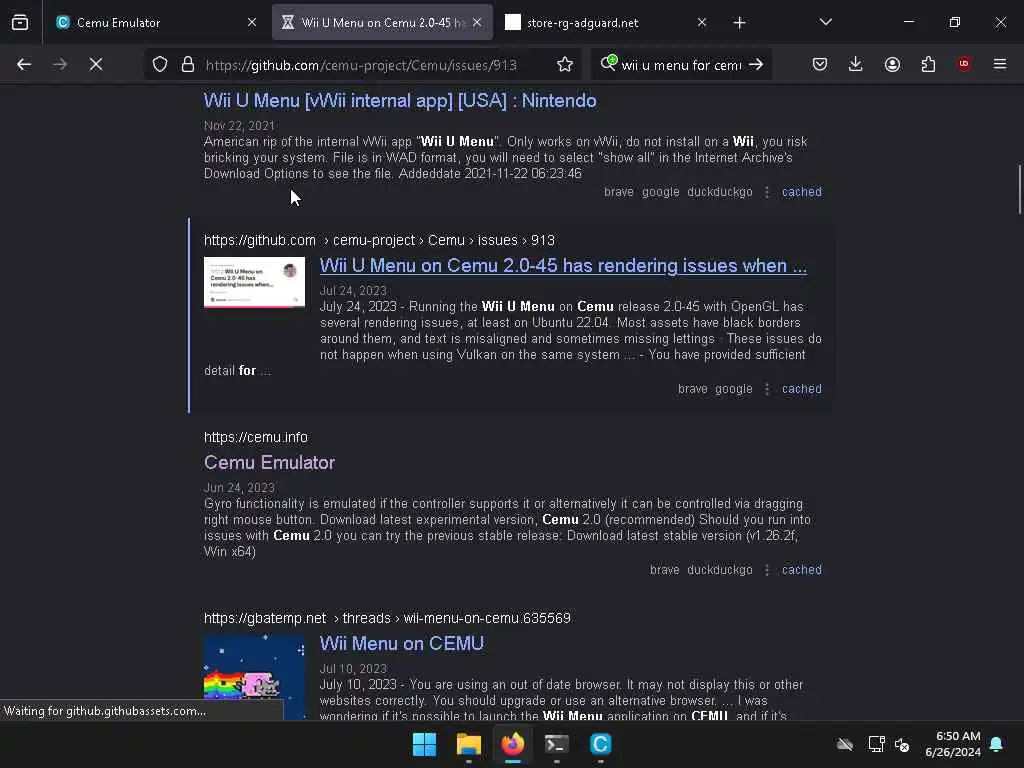Image resolution: width=1024 pixels, height=768 pixels.
Task: Open the network status tray icon
Action: click(876, 744)
